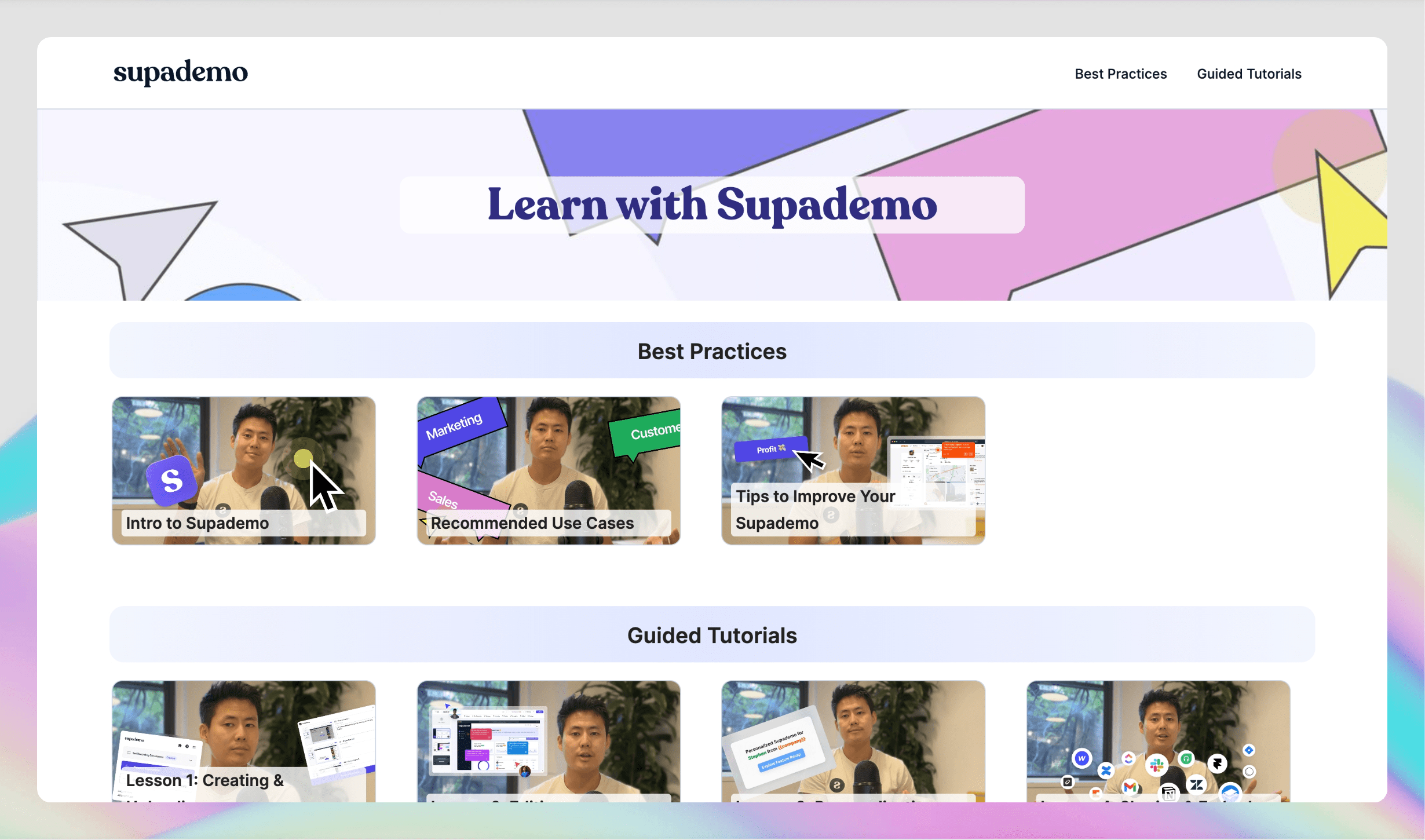The width and height of the screenshot is (1425, 840).
Task: Click the Gmail icon in Lesson 4 thumbnail
Action: coord(1130,788)
